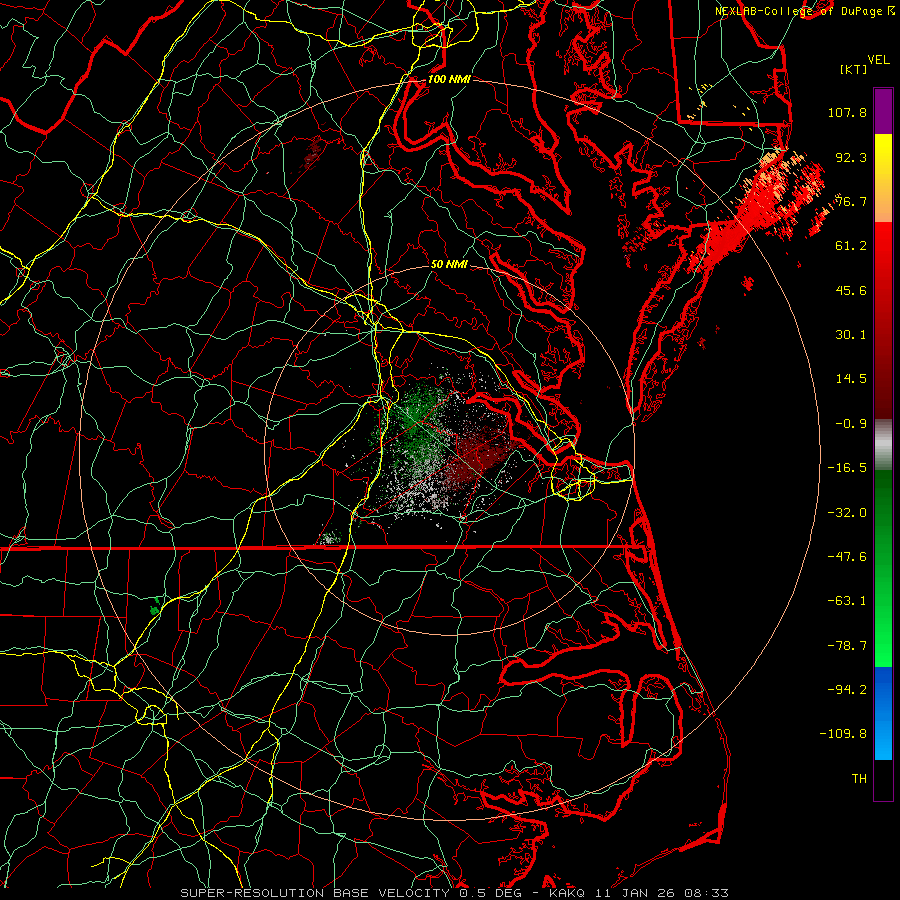Select the -32.0 value on the velocity scale
This screenshot has width=900, height=900.
[847, 513]
